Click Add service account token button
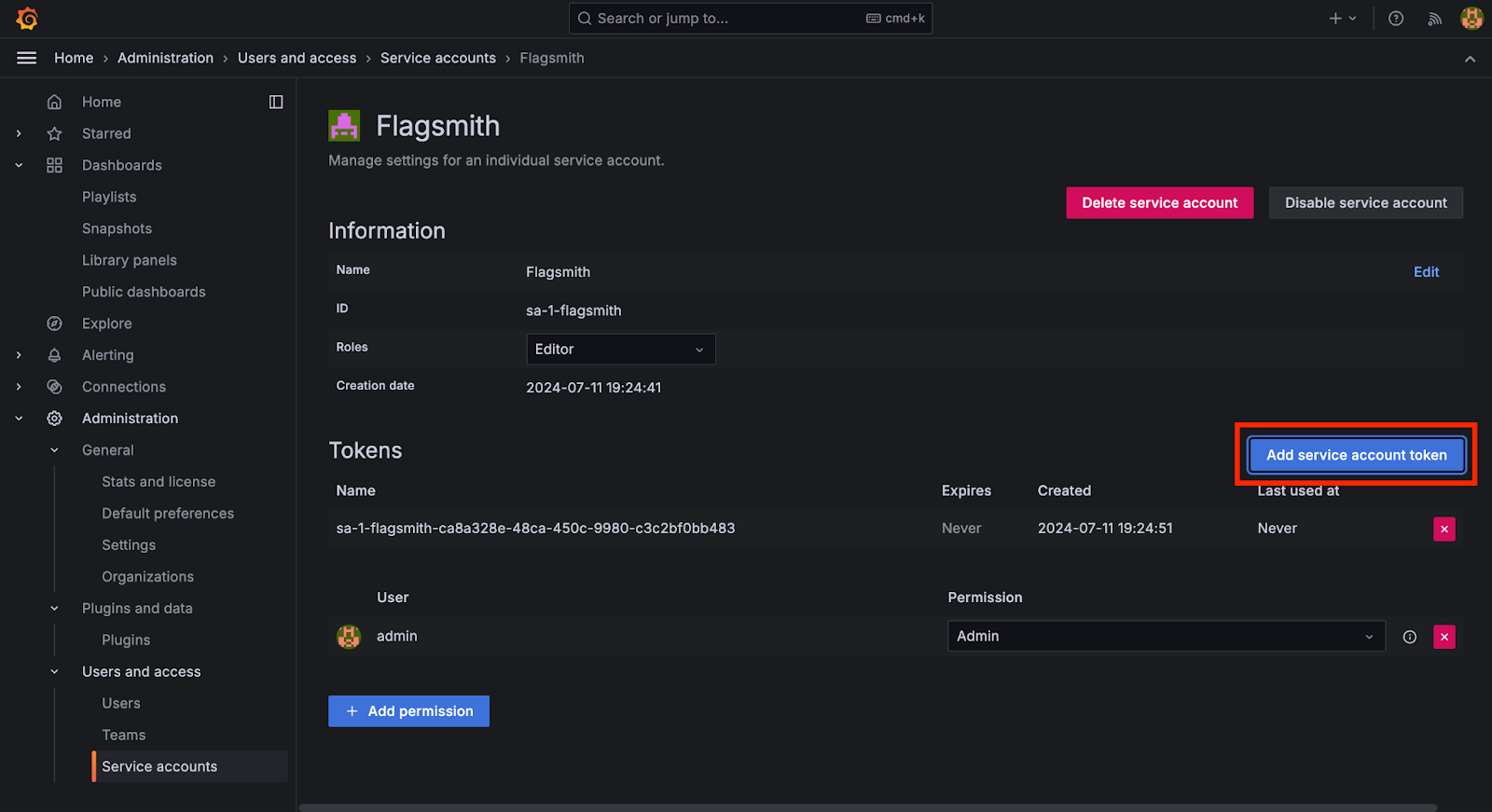The height and width of the screenshot is (812, 1492). (1357, 455)
